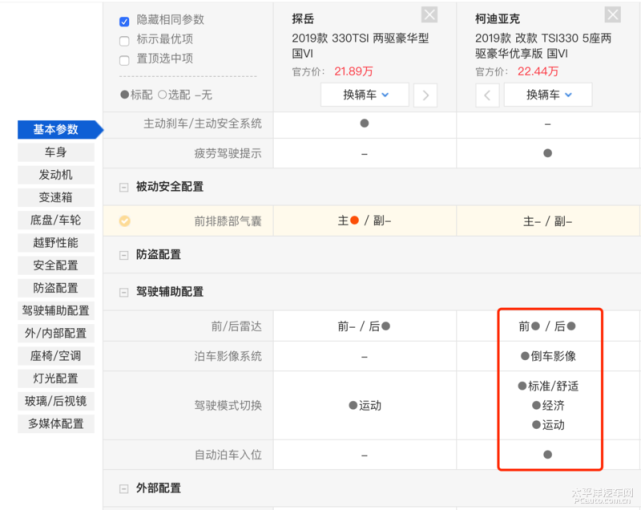Remove 柯迪亚克 from the comparison

point(612,15)
